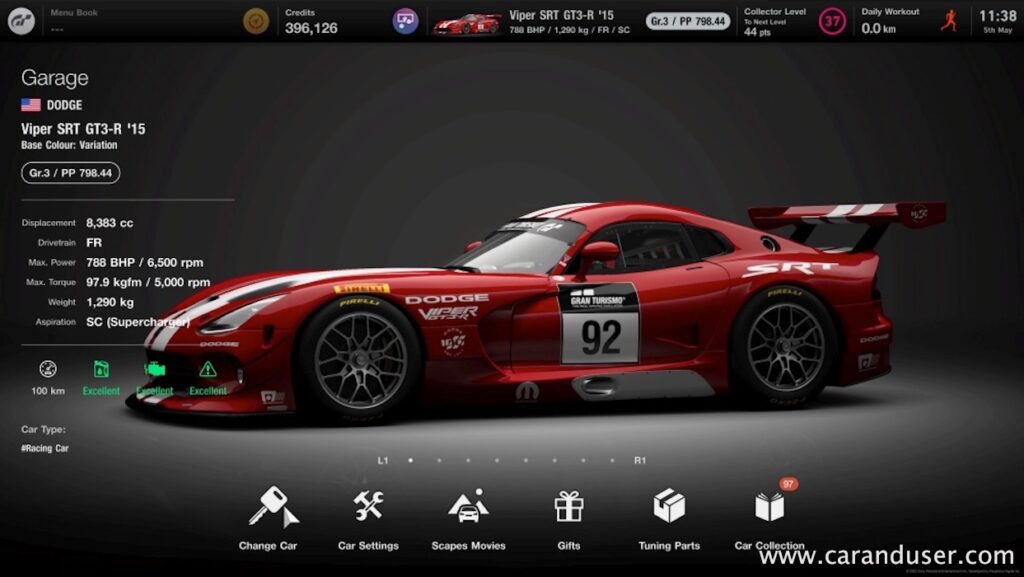The image size is (1024, 577).
Task: Click the Credits coin icon
Action: click(257, 21)
